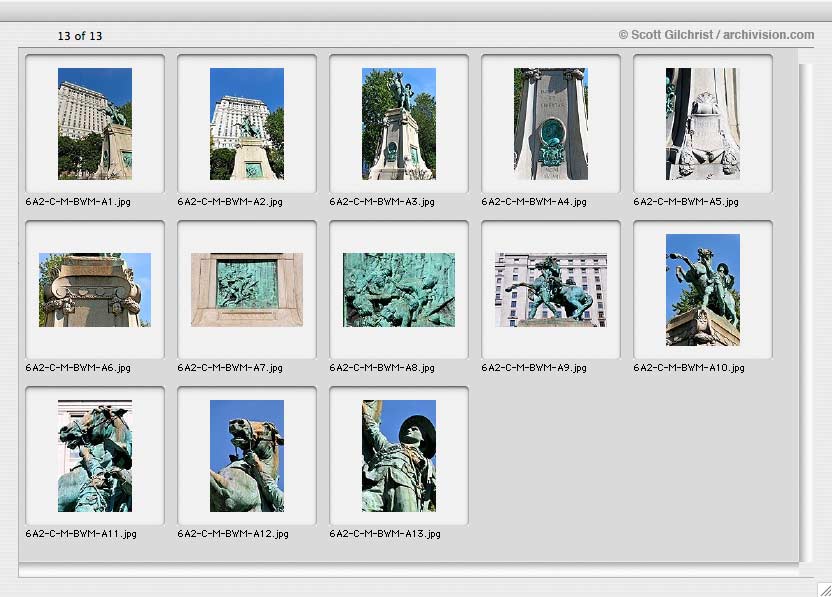The image size is (832, 597).
Task: Click file name 6A2-C-M-BWM-A2.jpg
Action: [230, 202]
